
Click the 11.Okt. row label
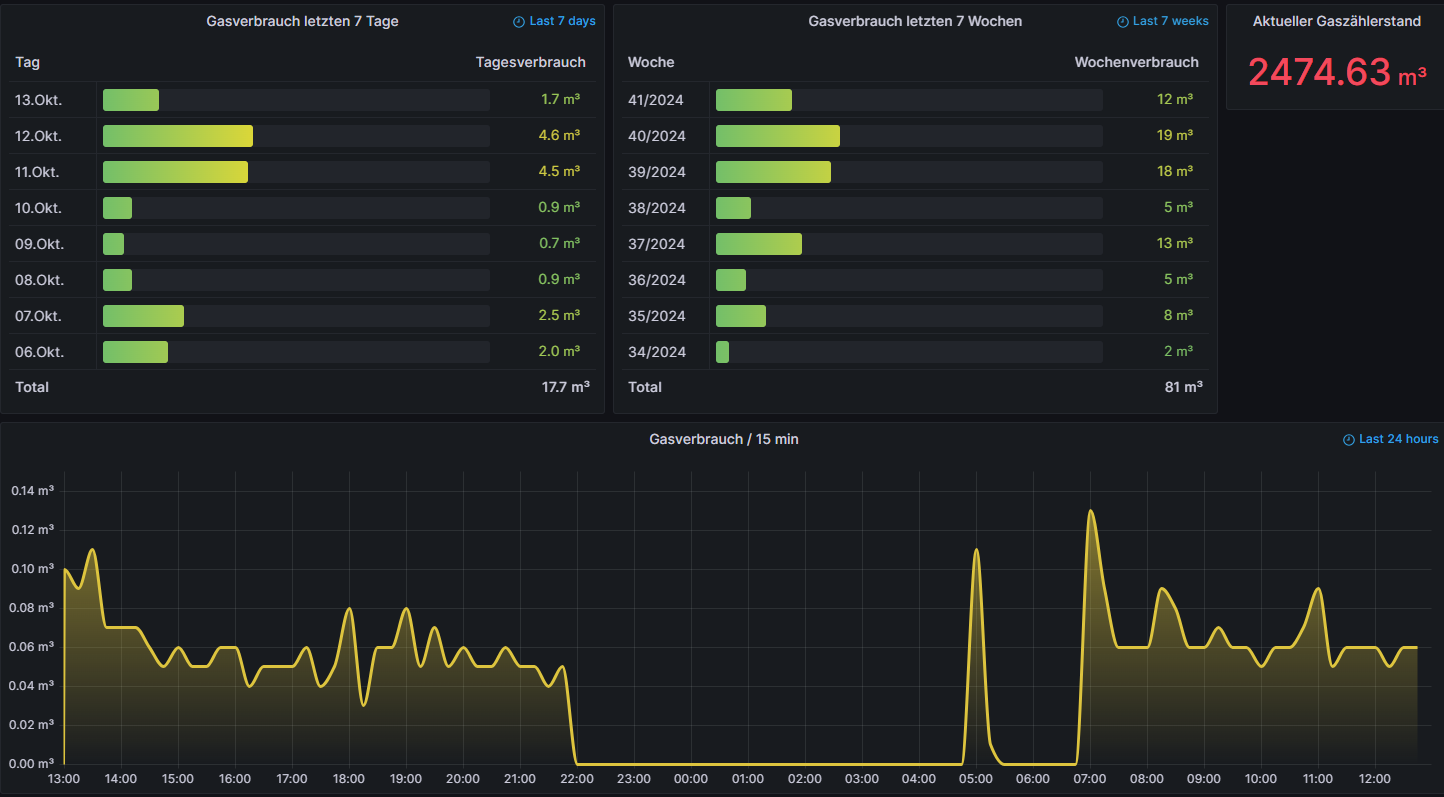click(x=37, y=172)
